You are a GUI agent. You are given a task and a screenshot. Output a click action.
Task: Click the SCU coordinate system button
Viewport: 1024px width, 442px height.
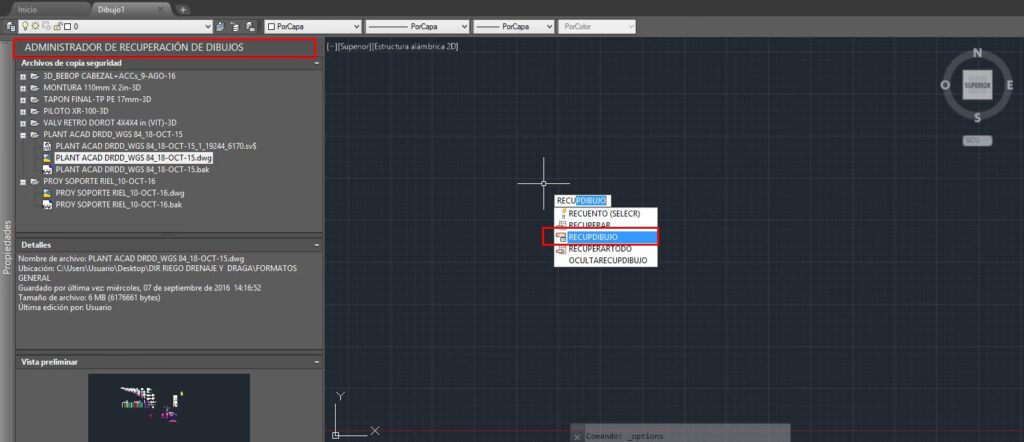[x=973, y=140]
